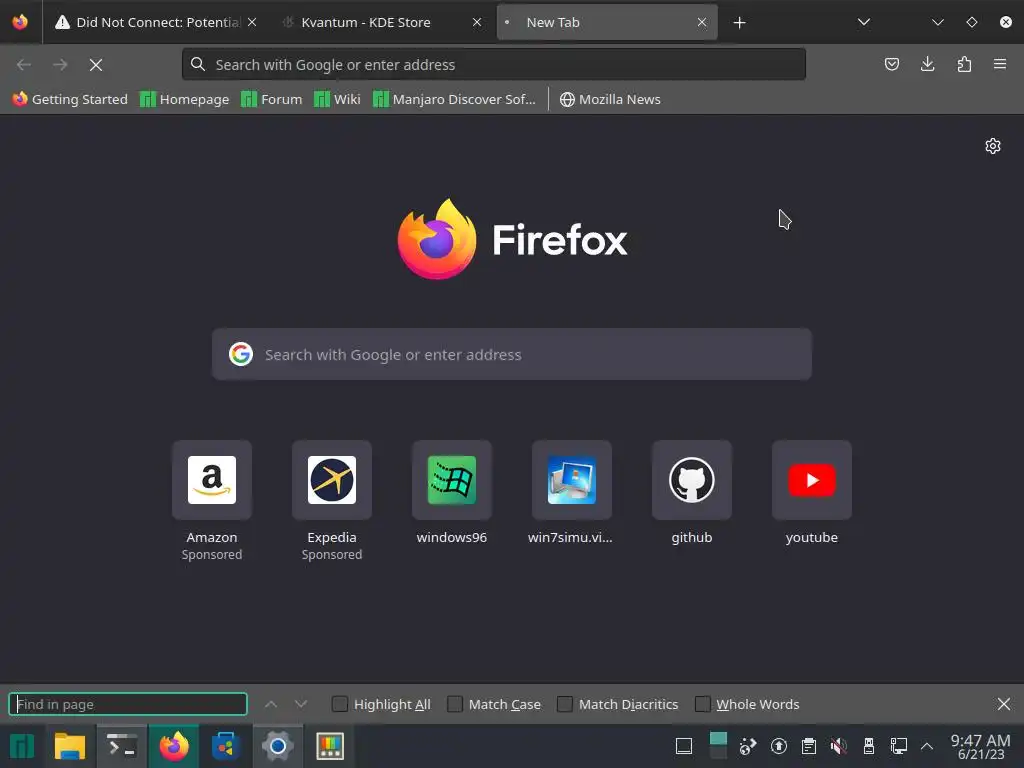This screenshot has width=1024, height=768.
Task: Close the Did Not Connect tab
Action: [x=251, y=22]
